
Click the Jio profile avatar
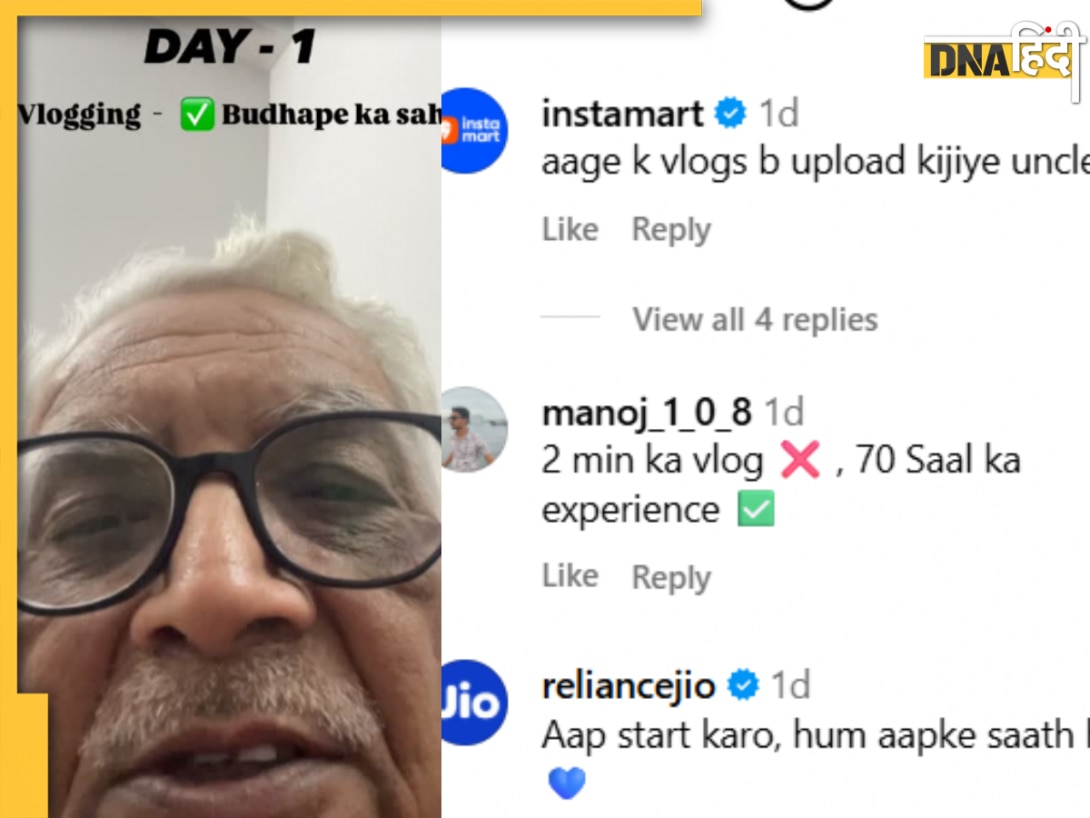pyautogui.click(x=474, y=702)
